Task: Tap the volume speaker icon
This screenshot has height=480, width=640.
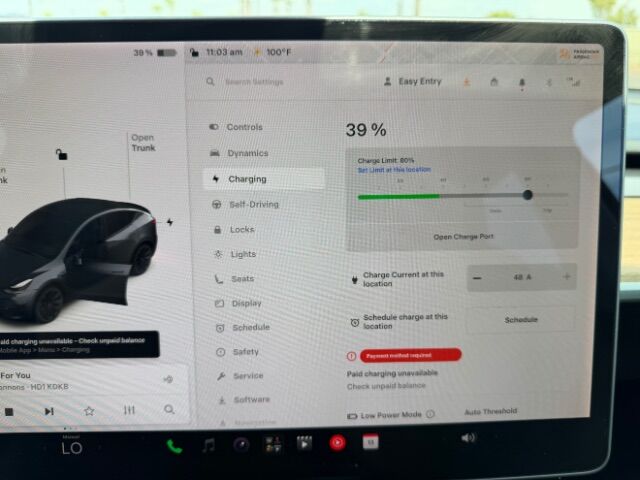Action: [468, 438]
